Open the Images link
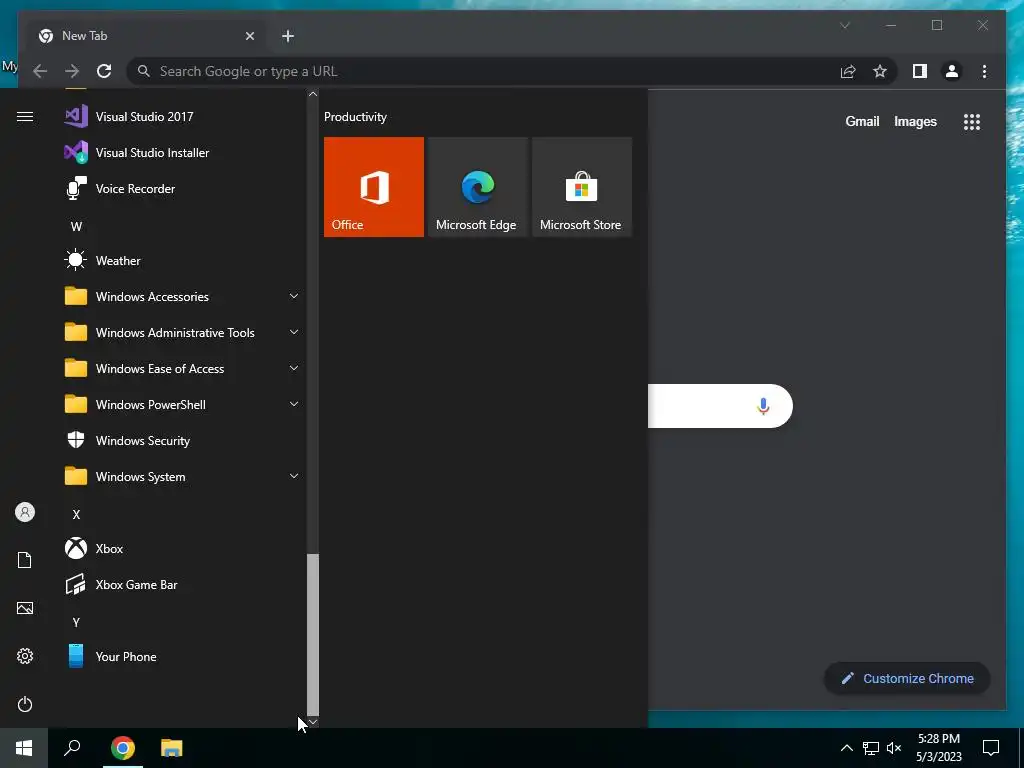1024x768 pixels. tap(915, 121)
